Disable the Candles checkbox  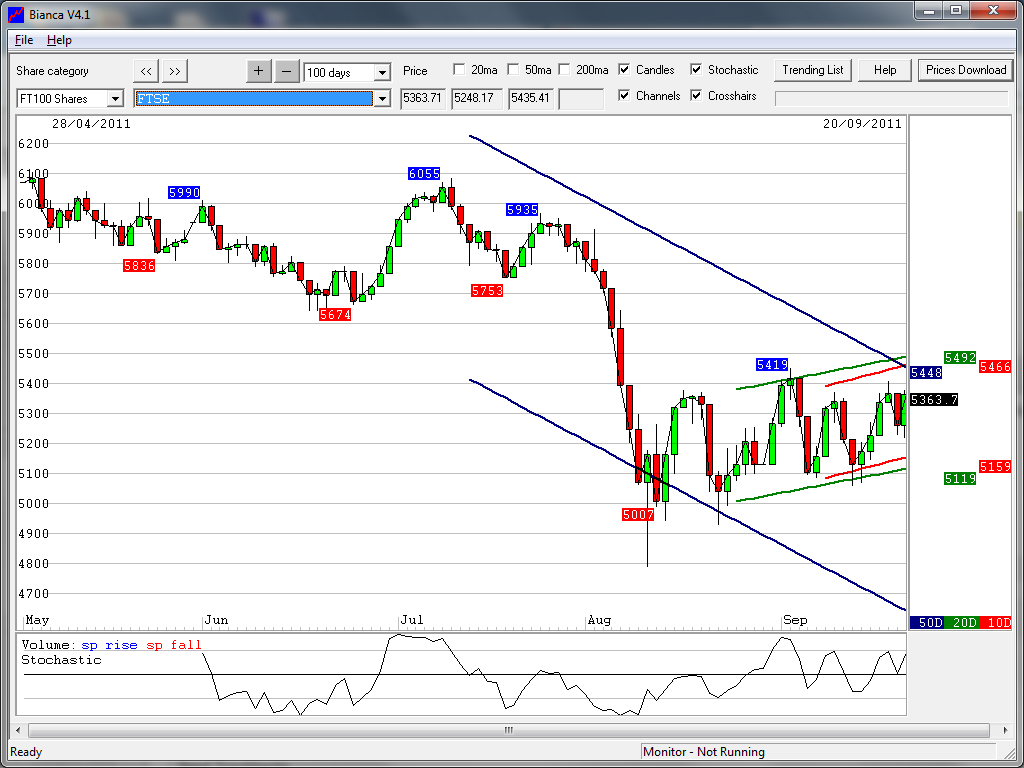624,70
